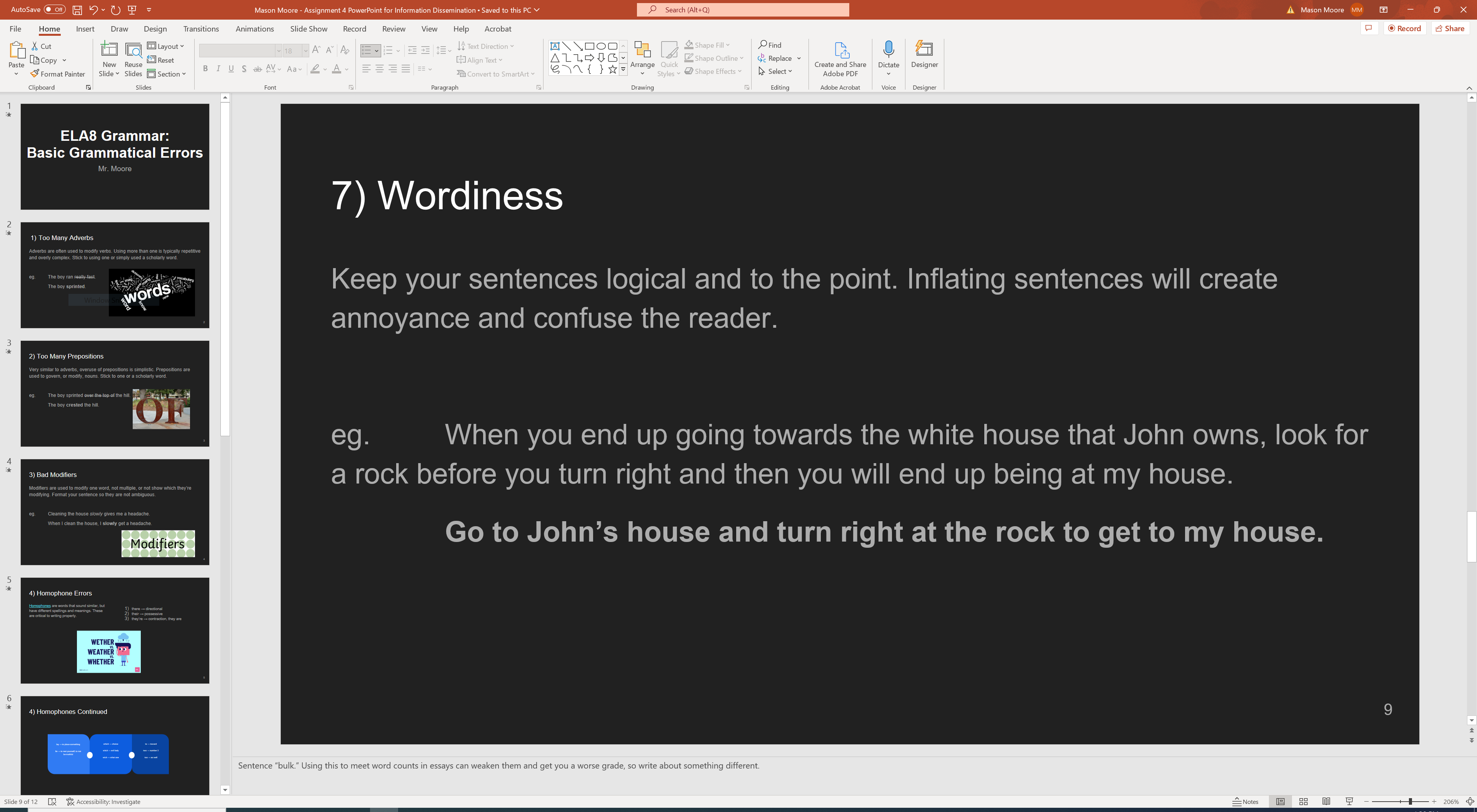Switch to Slide Sorter view
Screen dimensions: 1477x812
pos(1303,802)
